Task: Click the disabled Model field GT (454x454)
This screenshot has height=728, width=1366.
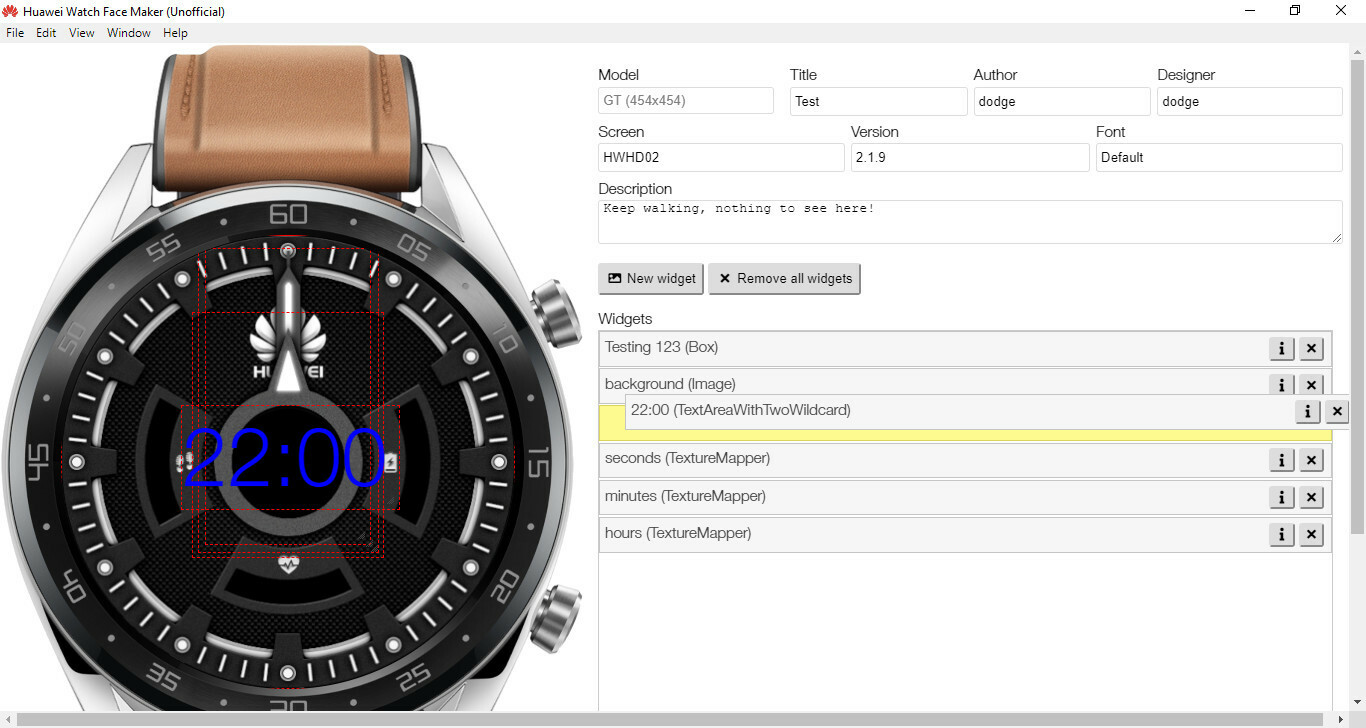Action: [x=686, y=101]
